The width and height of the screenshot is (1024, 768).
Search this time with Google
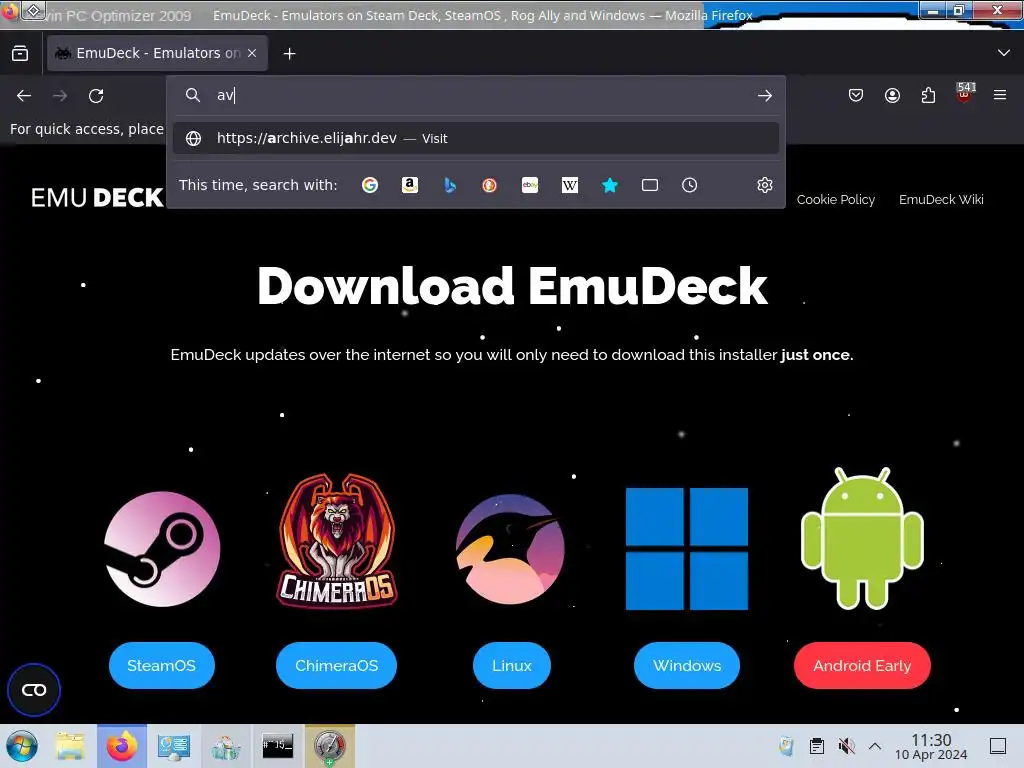point(370,185)
